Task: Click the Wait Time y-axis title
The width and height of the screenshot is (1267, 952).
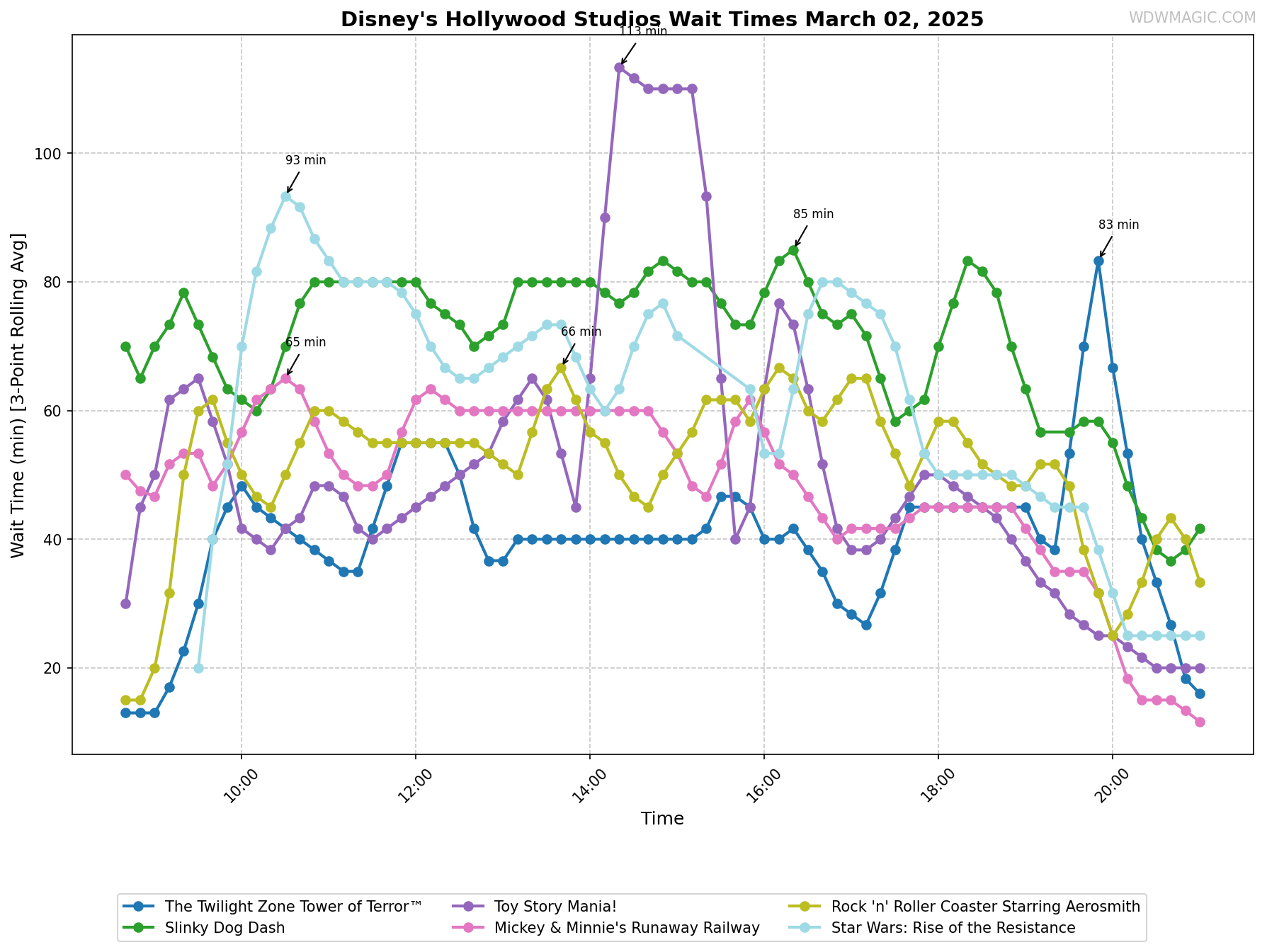Action: tap(18, 395)
